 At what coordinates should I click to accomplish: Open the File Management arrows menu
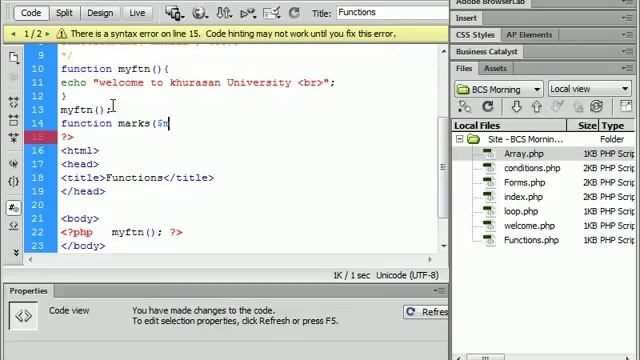224,13
